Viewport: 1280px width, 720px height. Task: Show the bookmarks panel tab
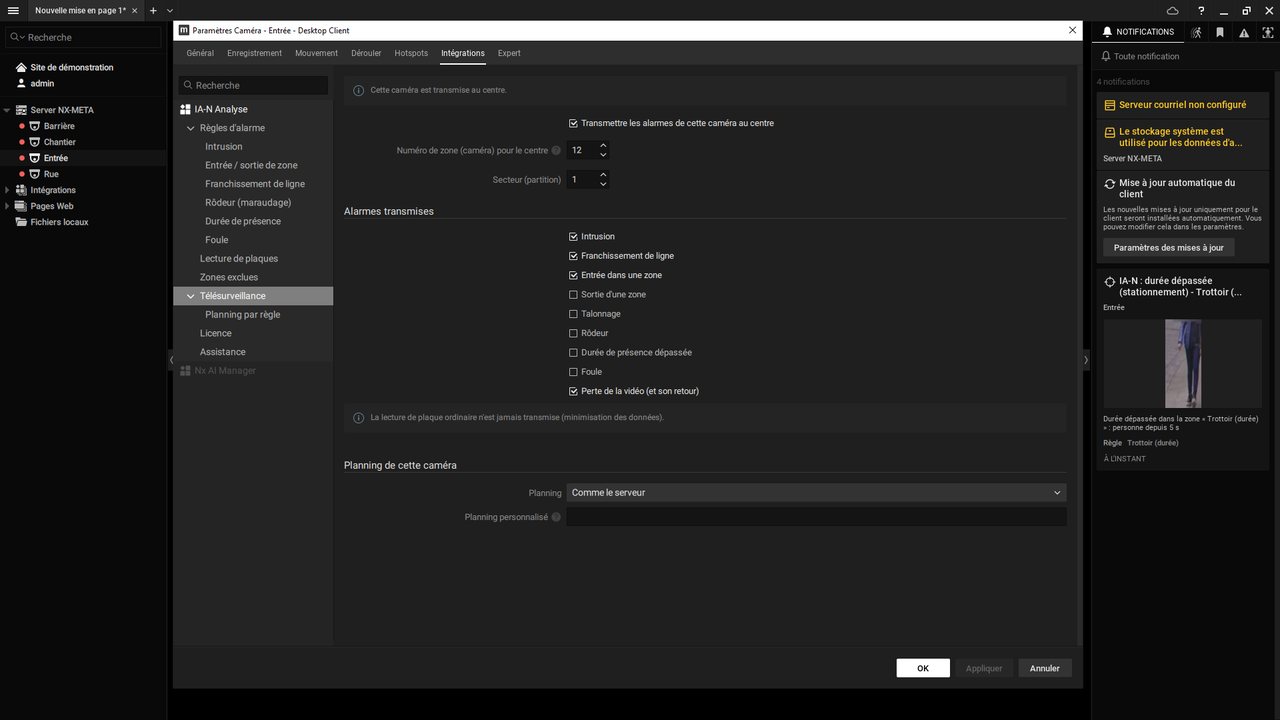1220,32
